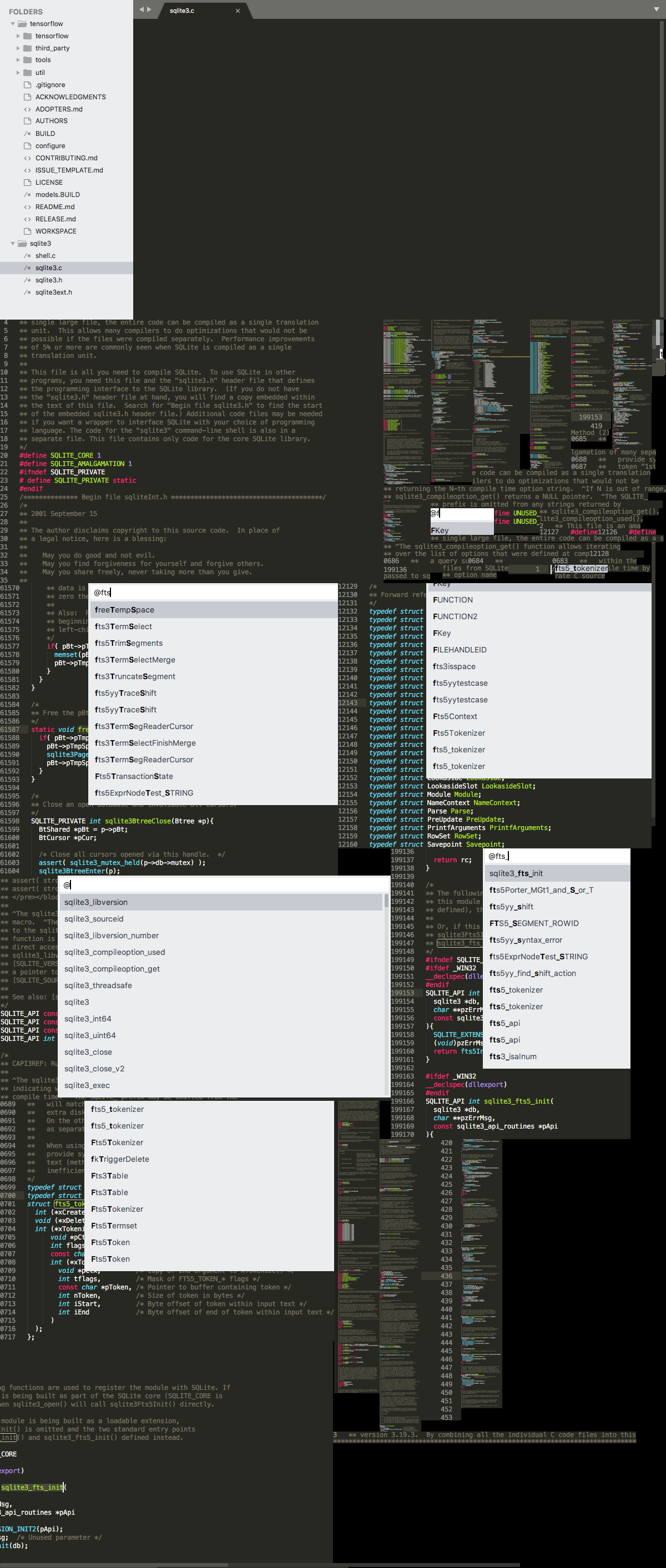
Task: Open the tab list dropdown arrow
Action: click(656, 10)
